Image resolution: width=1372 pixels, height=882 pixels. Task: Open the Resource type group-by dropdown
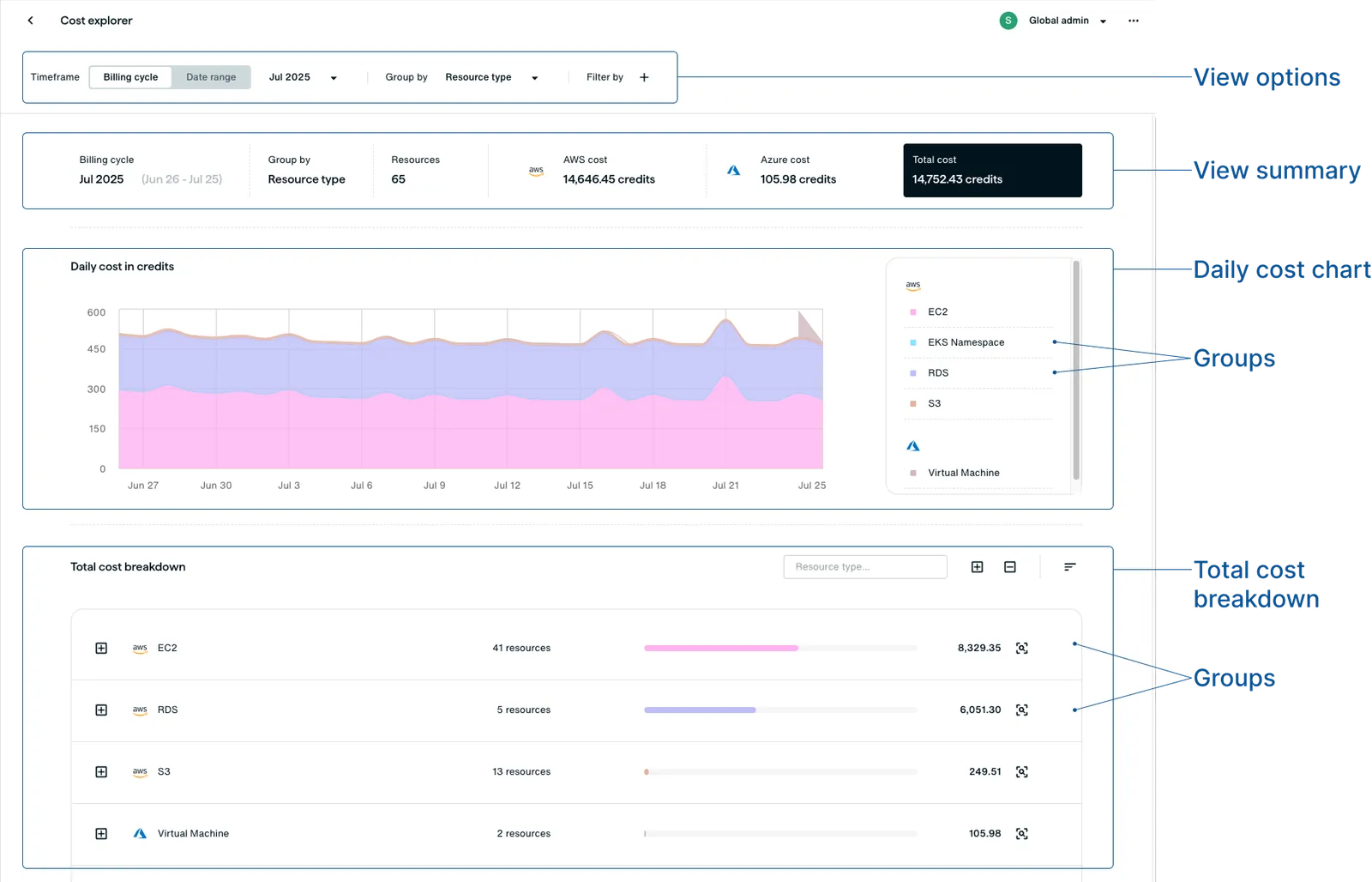[491, 77]
